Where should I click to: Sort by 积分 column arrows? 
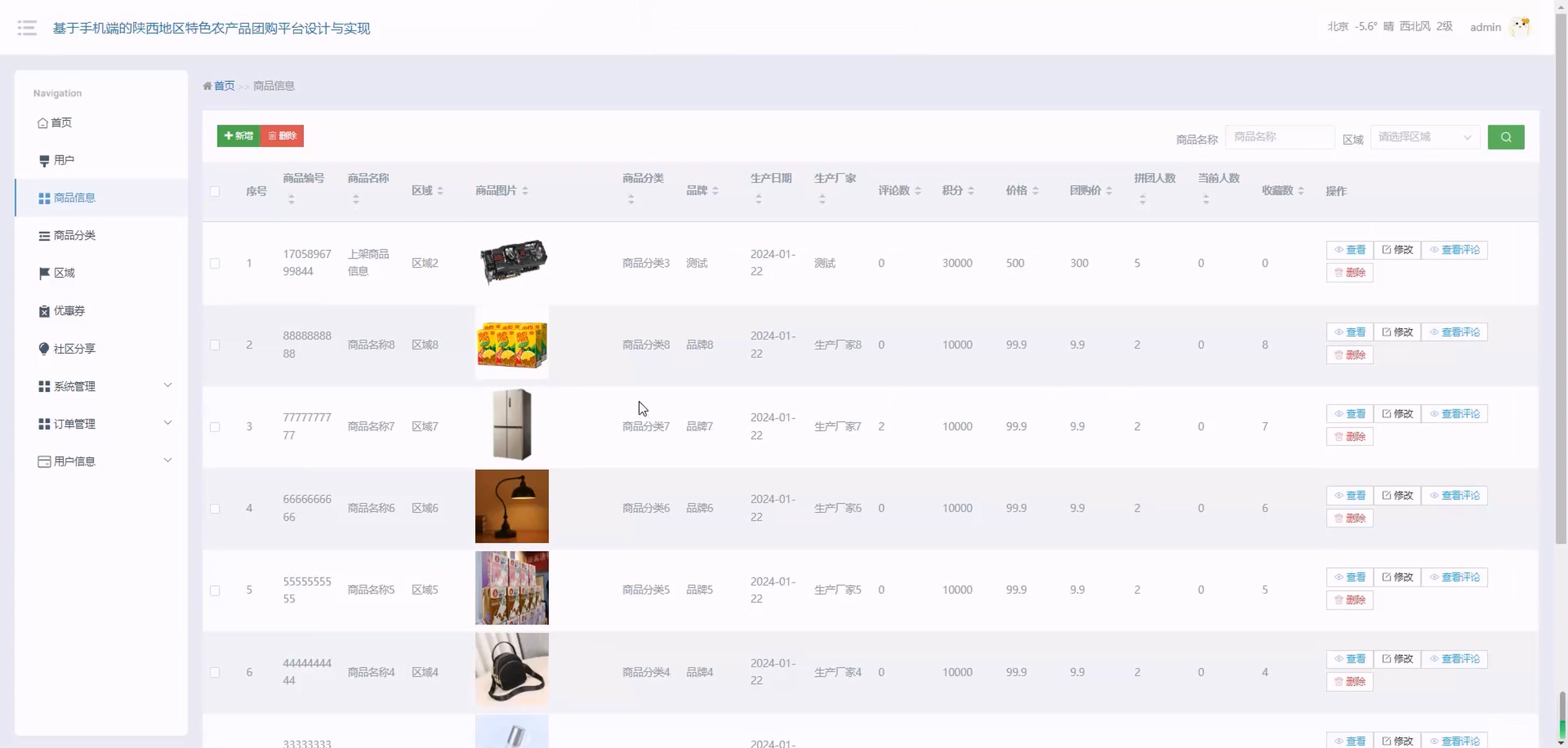click(971, 190)
